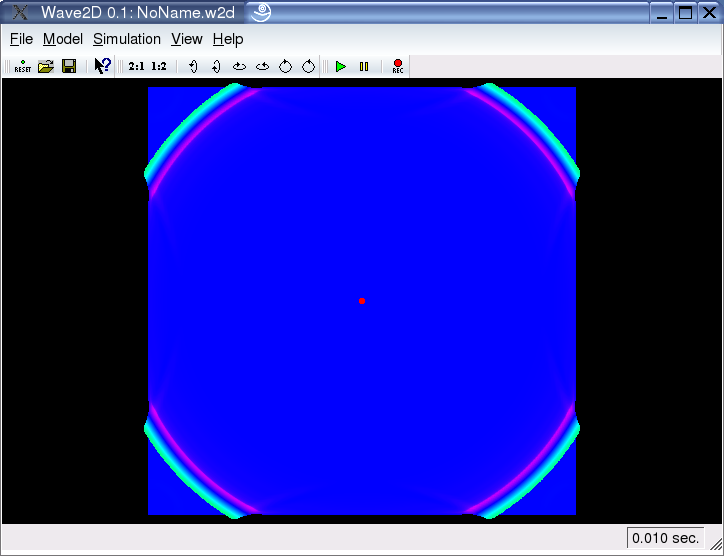Click the fifth rotation icon with circle
The image size is (724, 556).
point(285,66)
